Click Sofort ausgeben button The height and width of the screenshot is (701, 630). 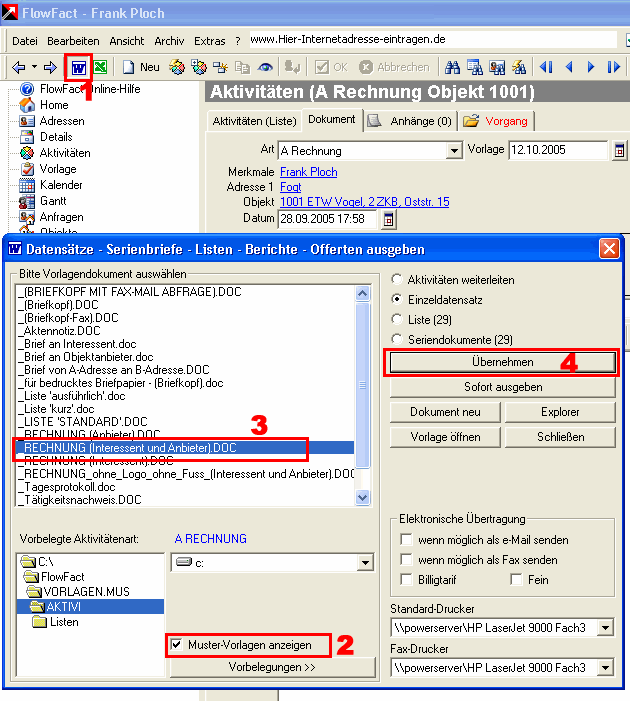(x=502, y=387)
